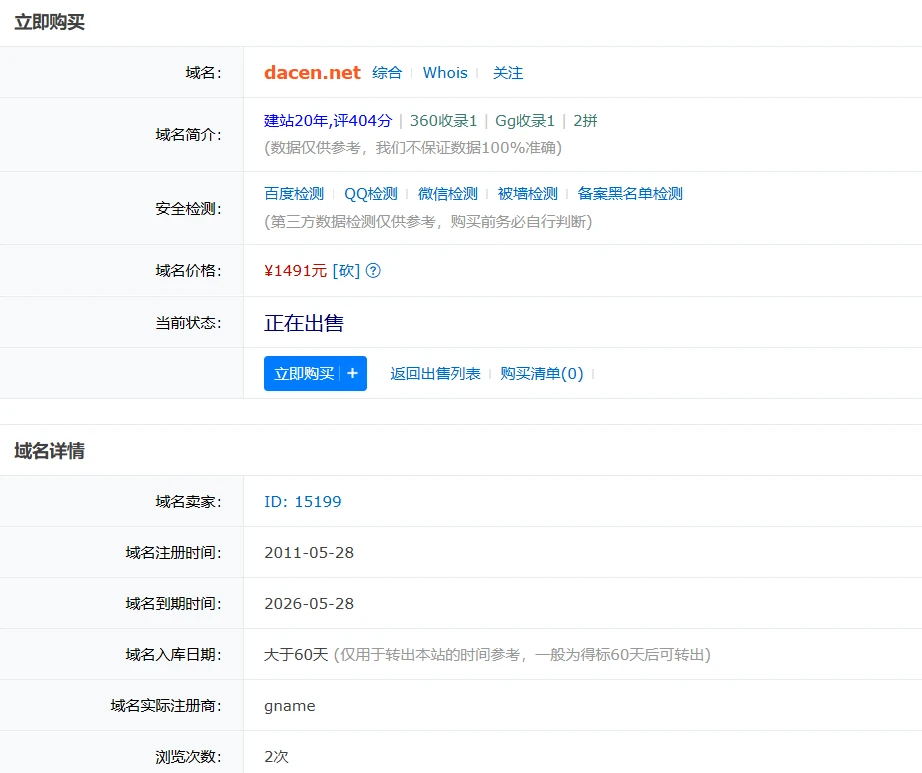Open the 综合 domain overview link

click(x=387, y=72)
